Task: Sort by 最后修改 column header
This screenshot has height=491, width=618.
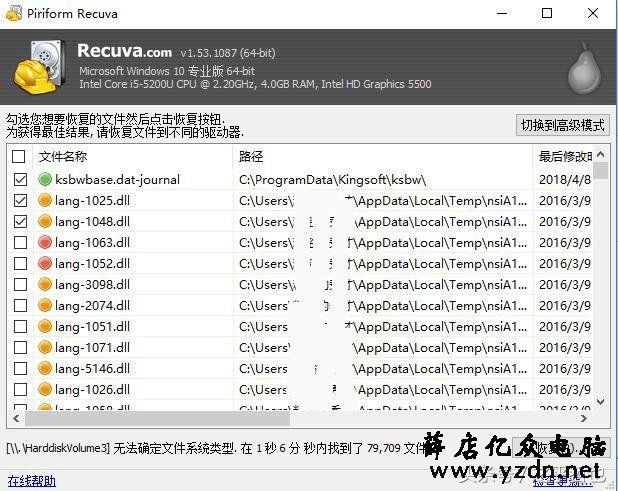Action: (x=563, y=156)
